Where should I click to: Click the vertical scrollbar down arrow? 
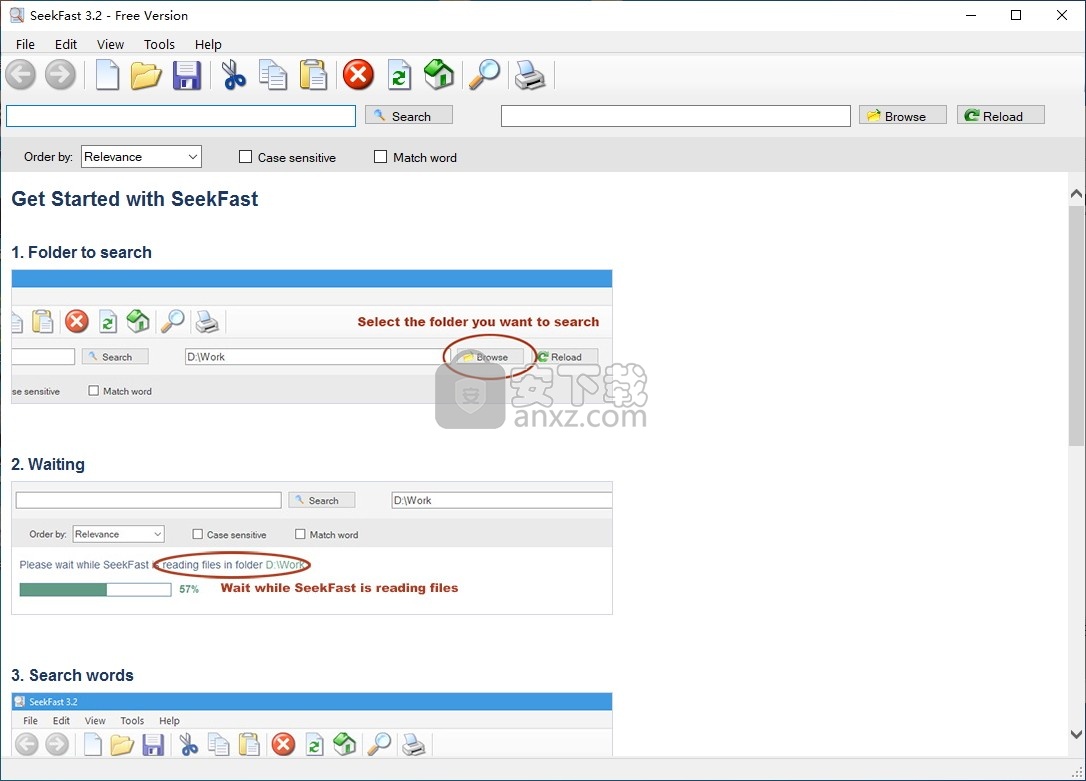tap(1076, 734)
